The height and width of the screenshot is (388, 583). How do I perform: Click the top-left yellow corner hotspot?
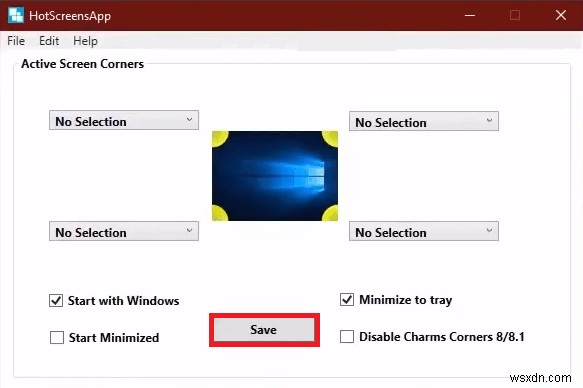220,139
